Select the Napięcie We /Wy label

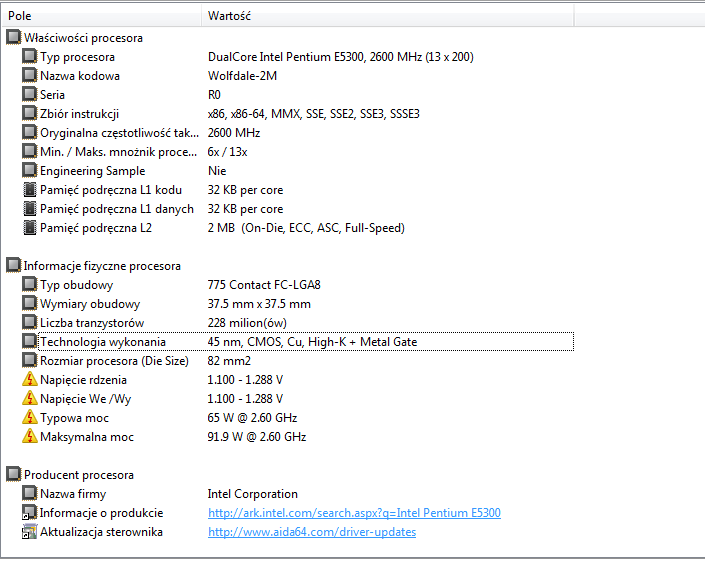[85, 399]
